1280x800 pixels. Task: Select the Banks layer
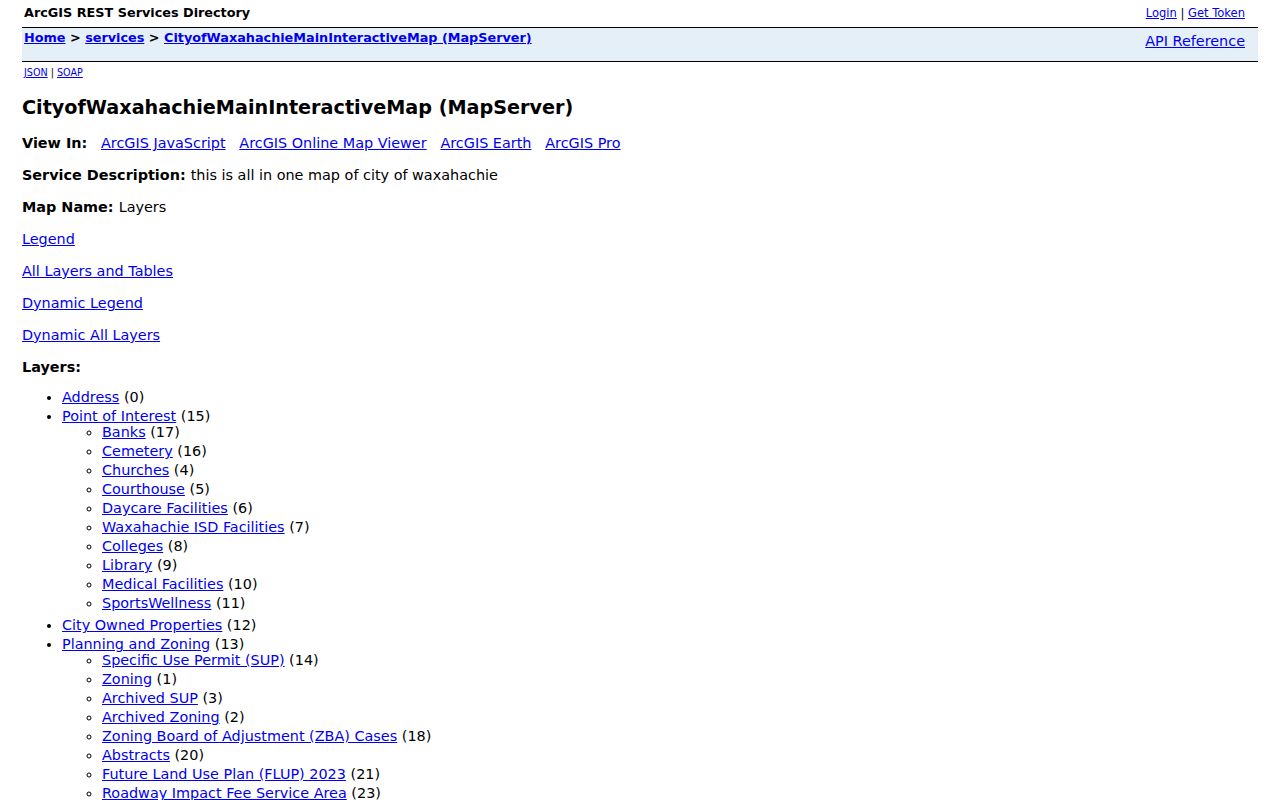124,432
